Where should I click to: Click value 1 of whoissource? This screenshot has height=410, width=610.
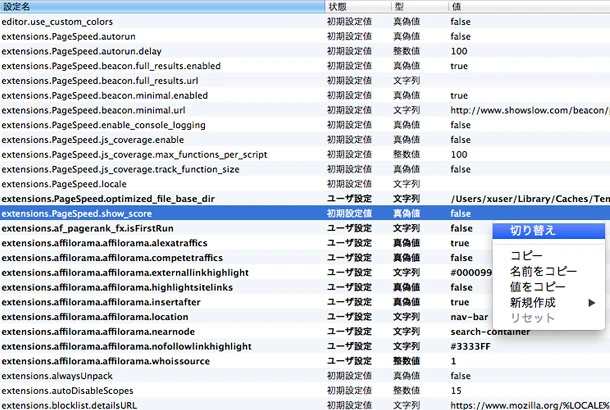(x=453, y=361)
